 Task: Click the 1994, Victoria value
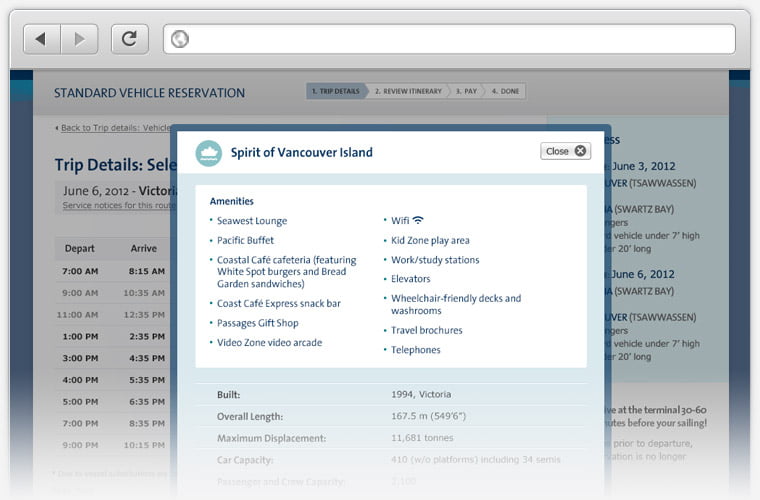[421, 394]
